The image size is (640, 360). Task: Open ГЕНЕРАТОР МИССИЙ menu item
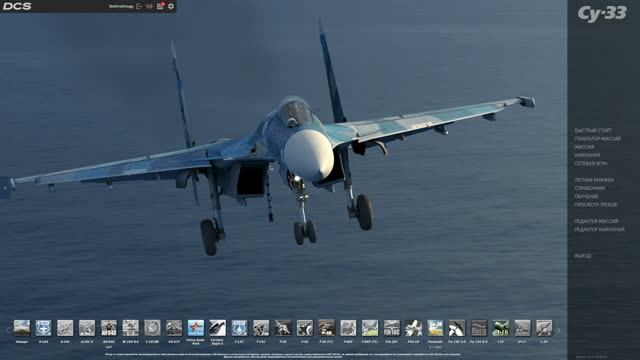pos(598,139)
